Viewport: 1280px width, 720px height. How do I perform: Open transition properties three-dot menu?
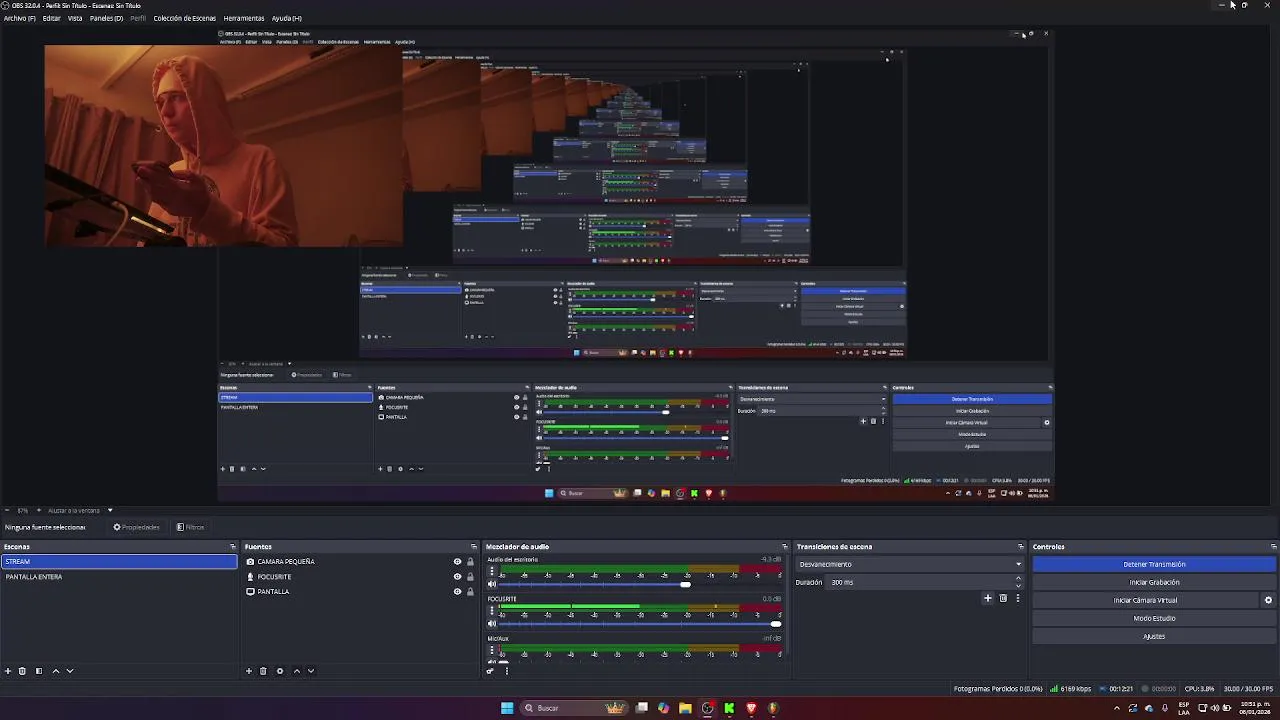[x=1018, y=598]
